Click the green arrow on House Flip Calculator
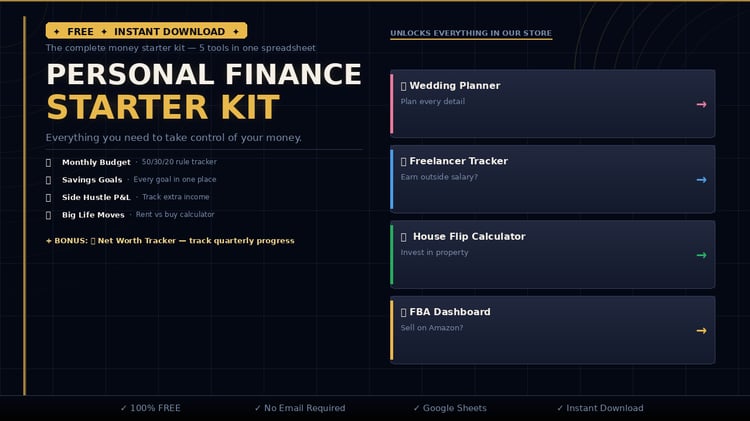This screenshot has width=750, height=421. pos(701,255)
